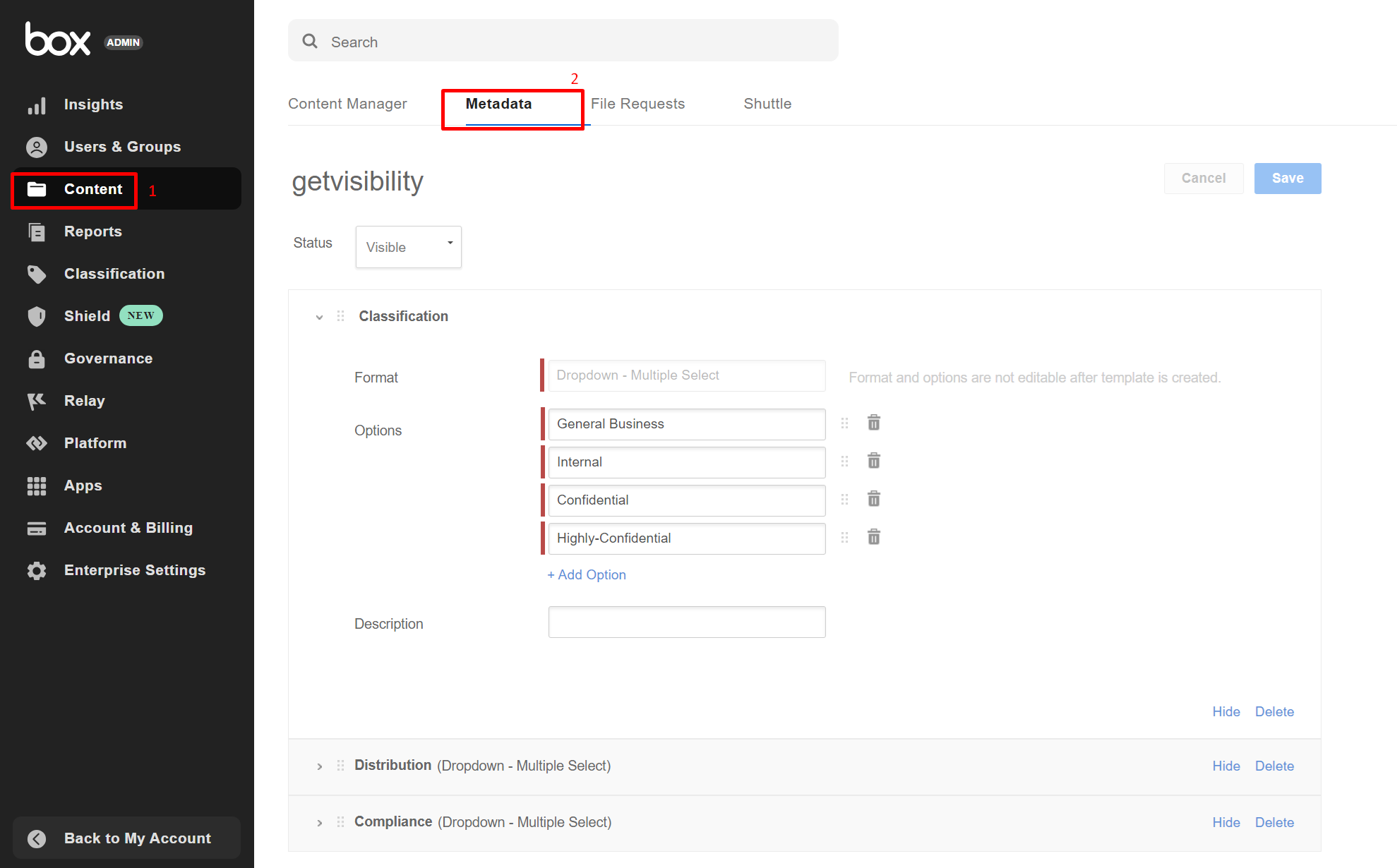
Task: Open the Apps grid icon
Action: pos(37,486)
